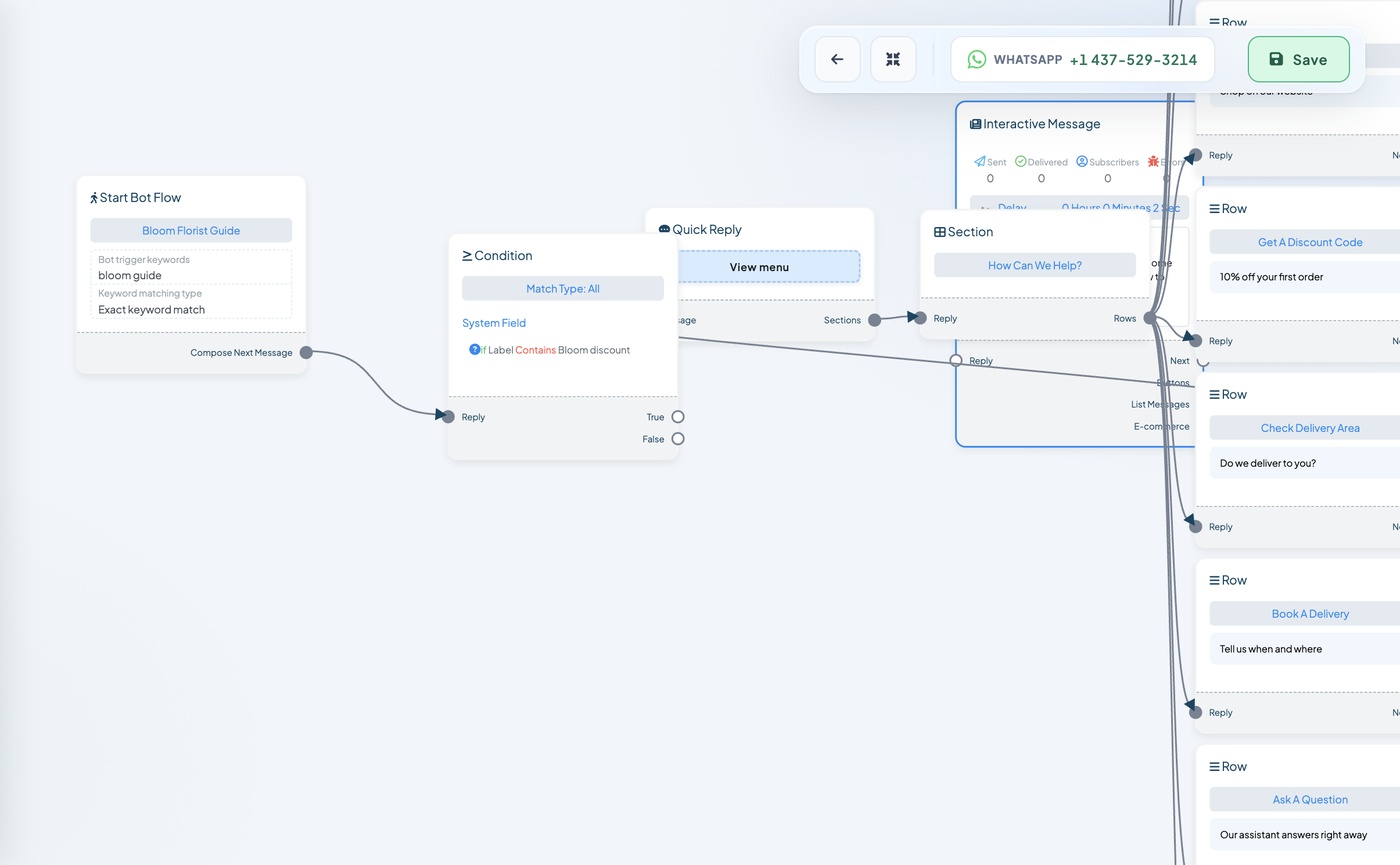Screen dimensions: 1400x865
Task: Click the Quick Reply Sections output port
Action: 875,320
